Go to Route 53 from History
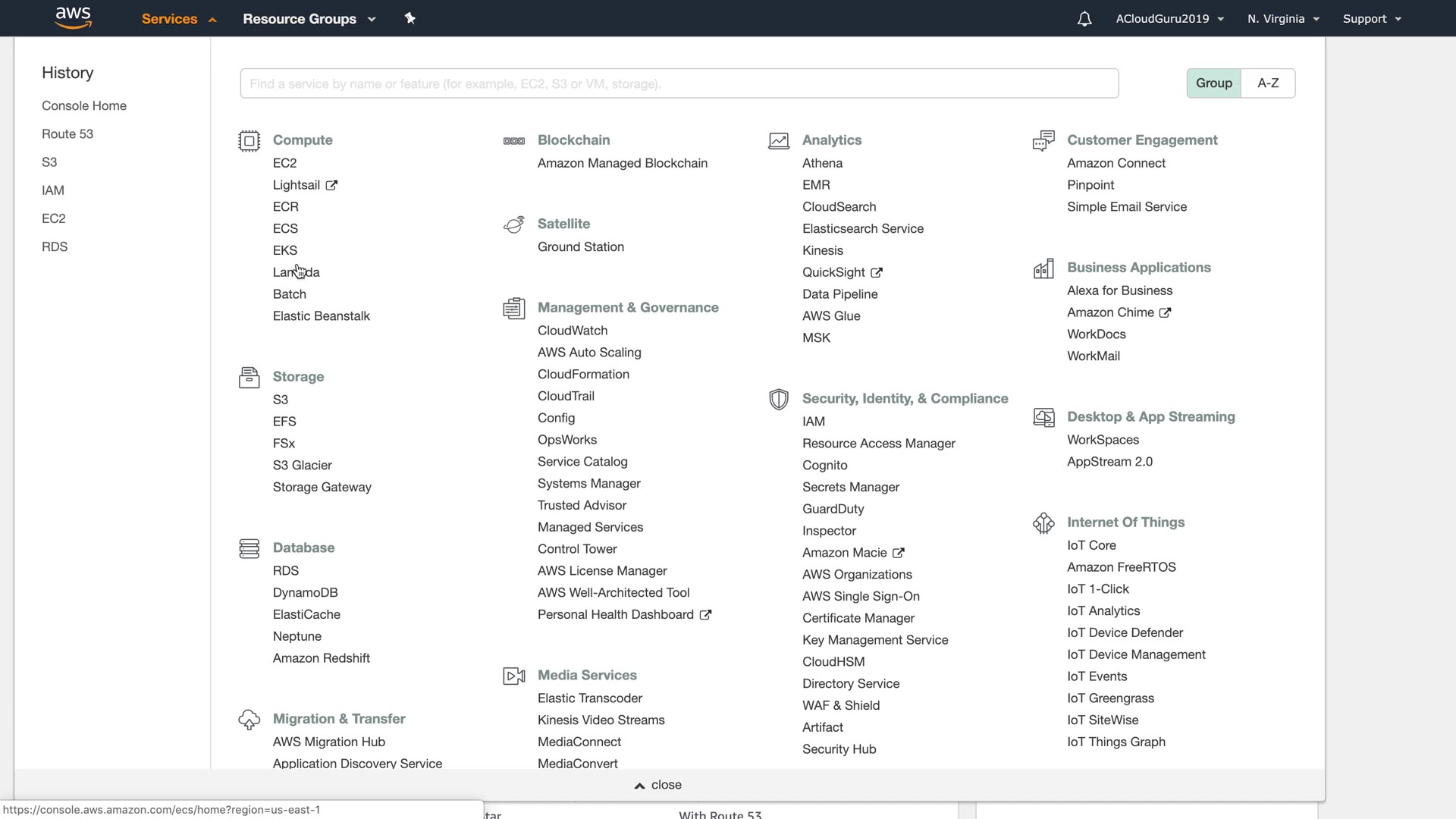The image size is (1456, 819). point(67,134)
